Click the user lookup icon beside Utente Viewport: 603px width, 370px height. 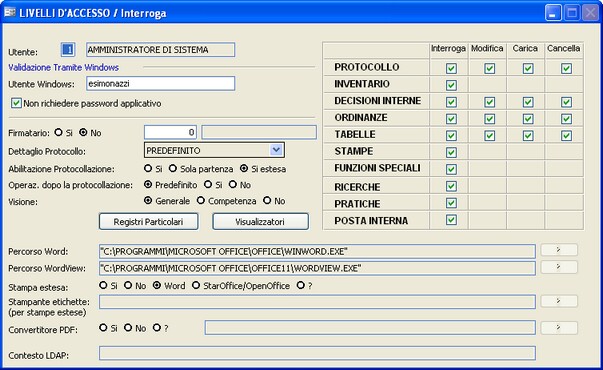(68, 50)
